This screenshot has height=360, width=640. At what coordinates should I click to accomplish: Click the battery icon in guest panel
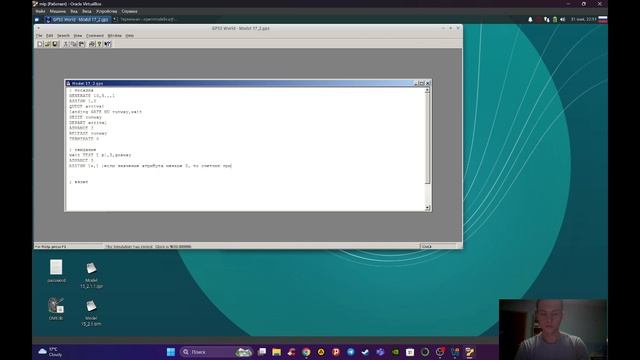555,19
